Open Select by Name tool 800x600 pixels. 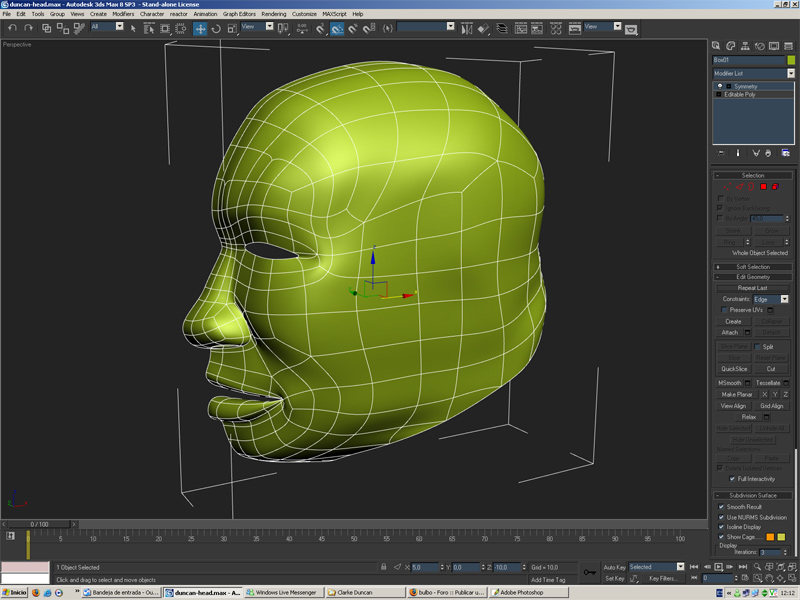pyautogui.click(x=149, y=29)
